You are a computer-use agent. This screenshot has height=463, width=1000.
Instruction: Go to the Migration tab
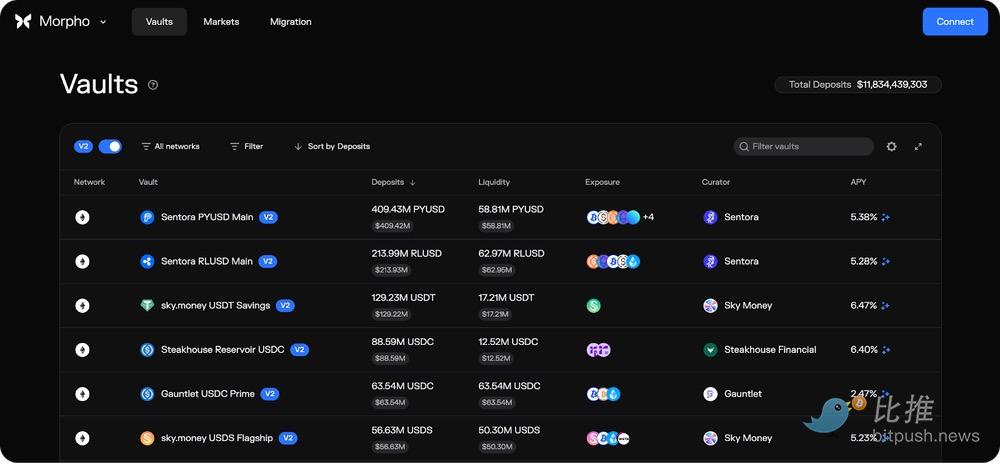290,22
